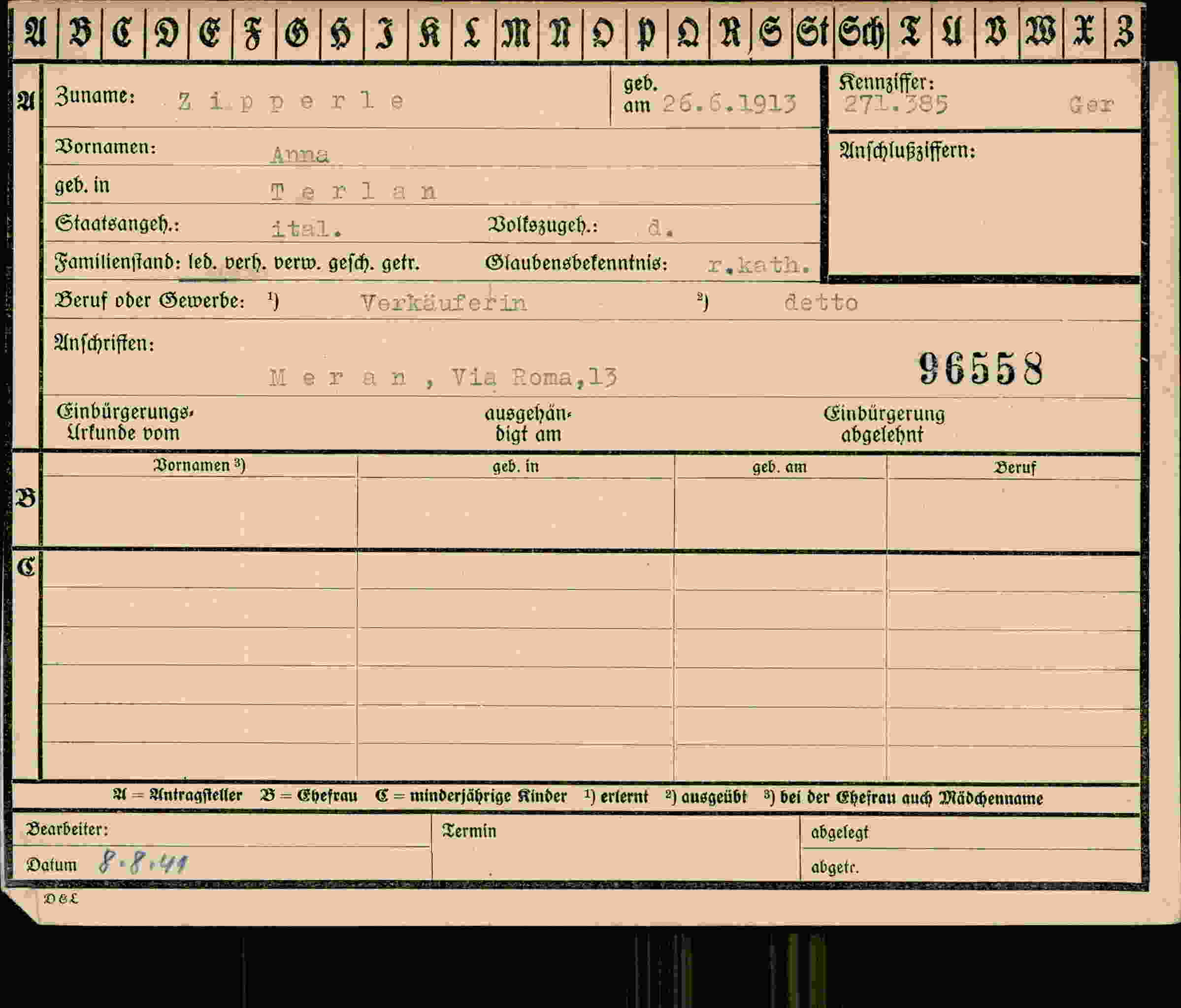1181x1008 pixels.
Task: Click the letter W in the alphabet strip
Action: click(x=1041, y=32)
